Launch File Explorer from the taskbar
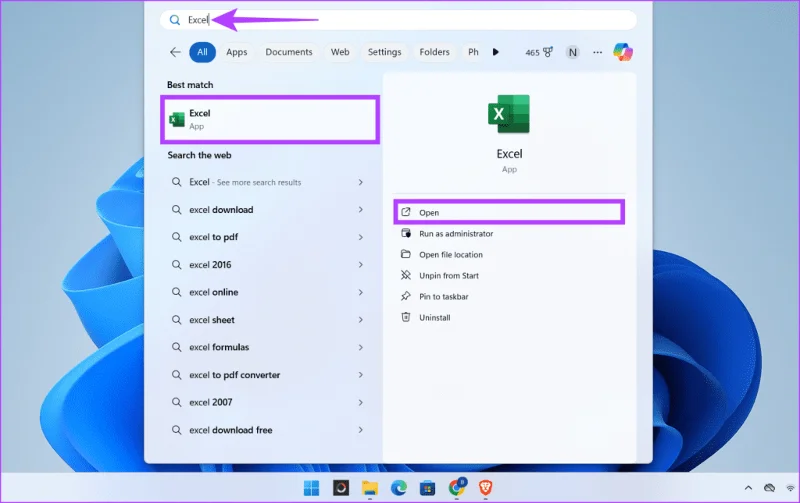 pyautogui.click(x=370, y=488)
